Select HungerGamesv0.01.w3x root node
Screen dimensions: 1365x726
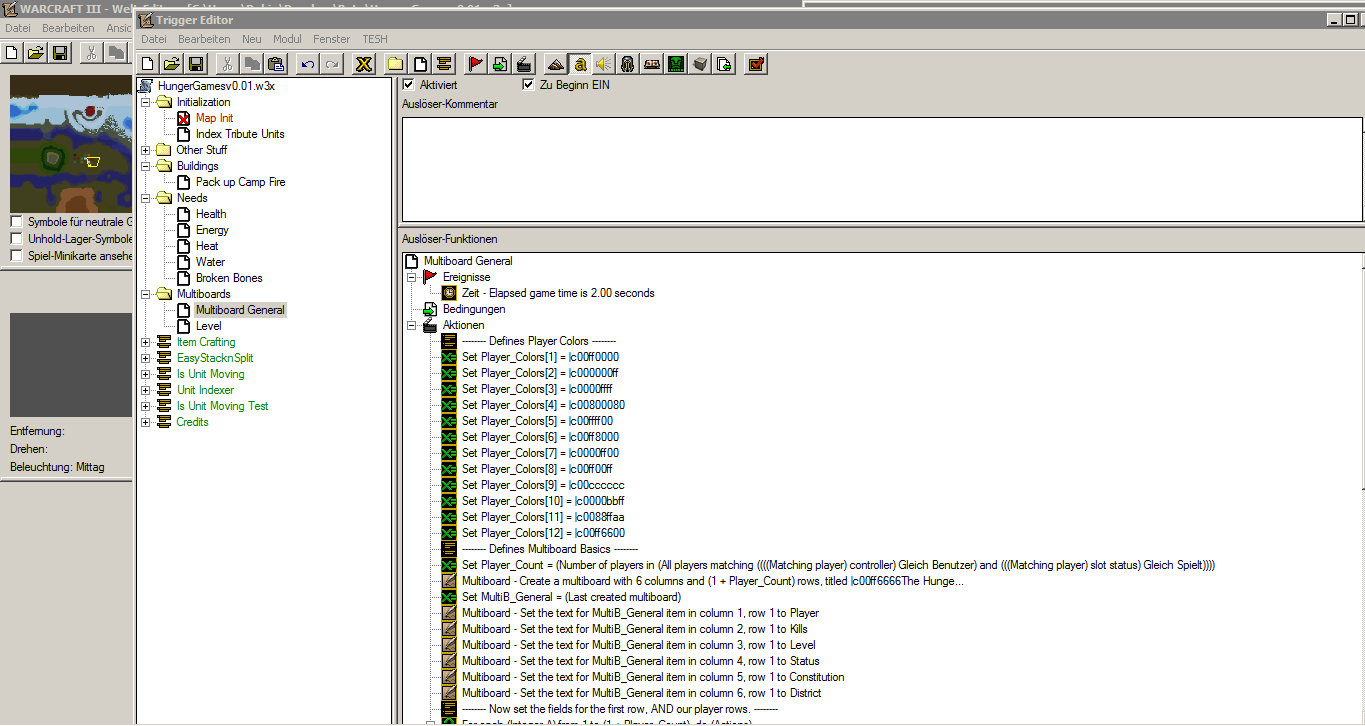tap(216, 86)
